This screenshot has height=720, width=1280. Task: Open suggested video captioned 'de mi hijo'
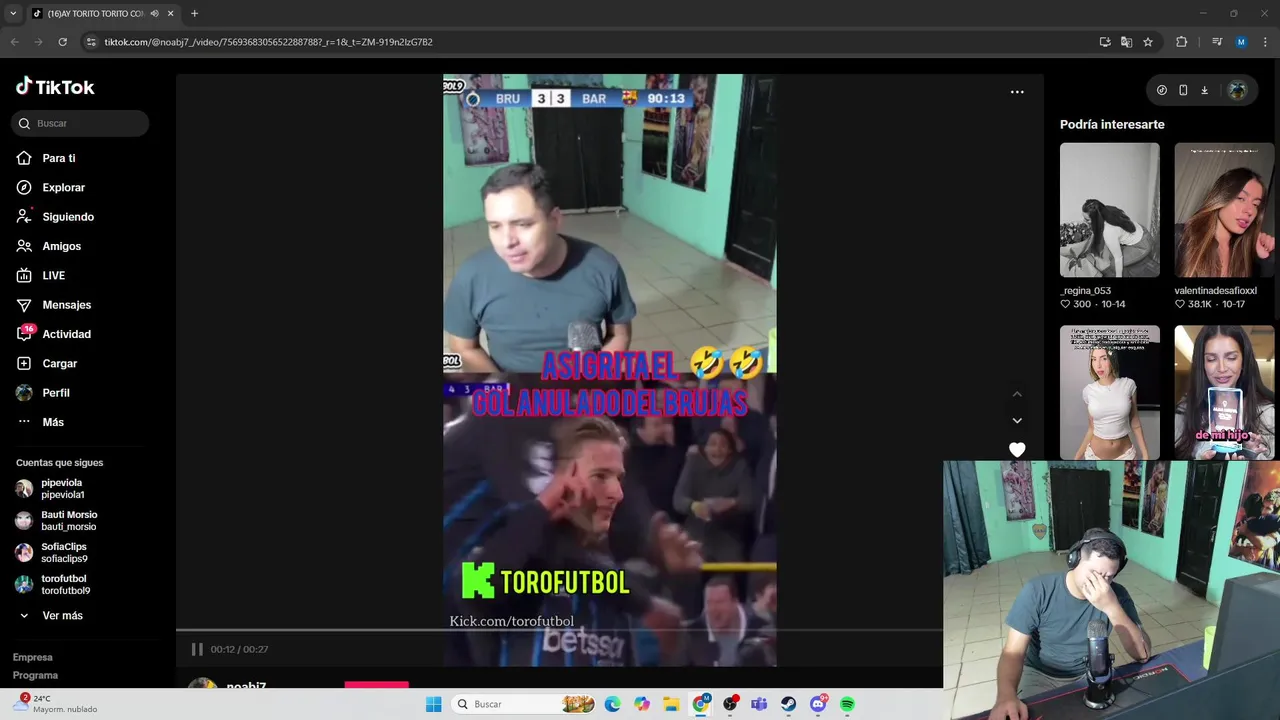1224,392
